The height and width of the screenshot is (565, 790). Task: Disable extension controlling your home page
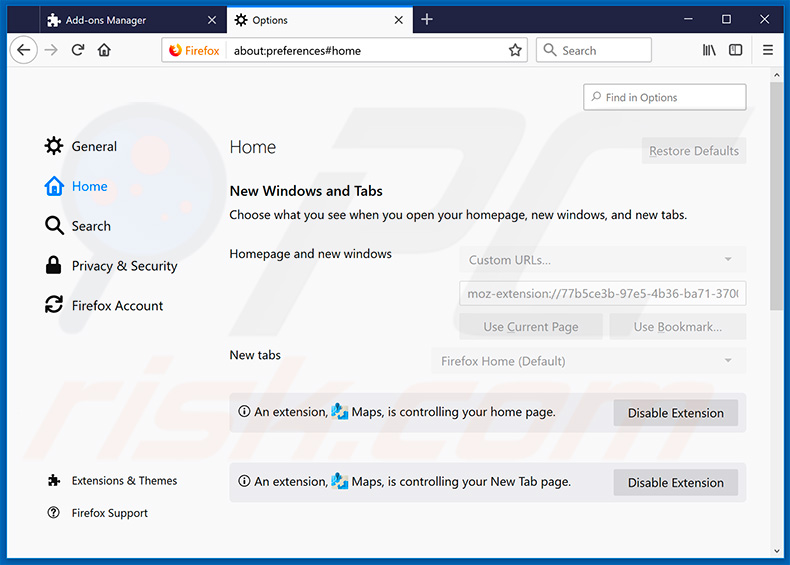click(676, 413)
